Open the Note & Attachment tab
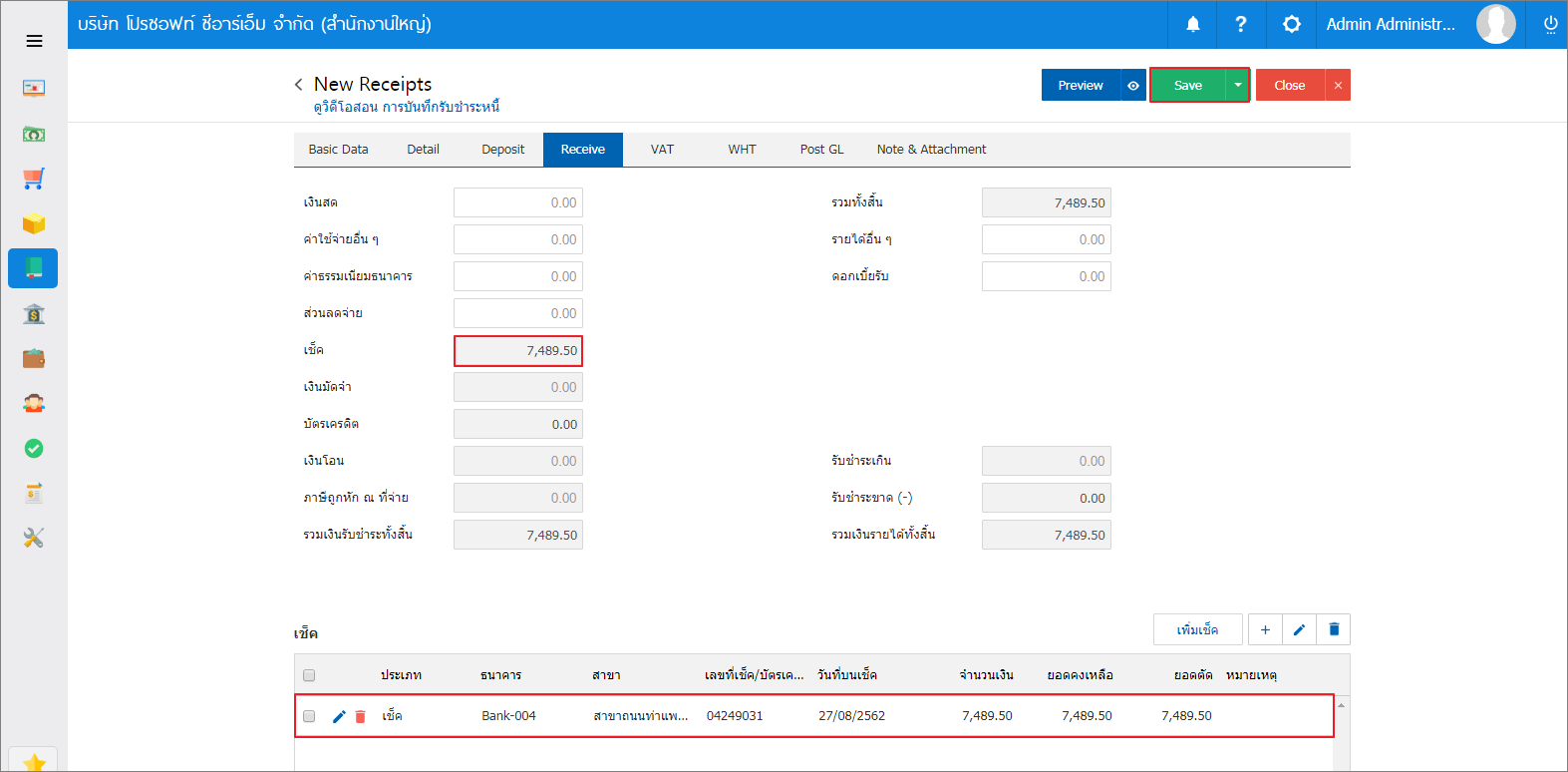The height and width of the screenshot is (772, 1568). click(931, 150)
